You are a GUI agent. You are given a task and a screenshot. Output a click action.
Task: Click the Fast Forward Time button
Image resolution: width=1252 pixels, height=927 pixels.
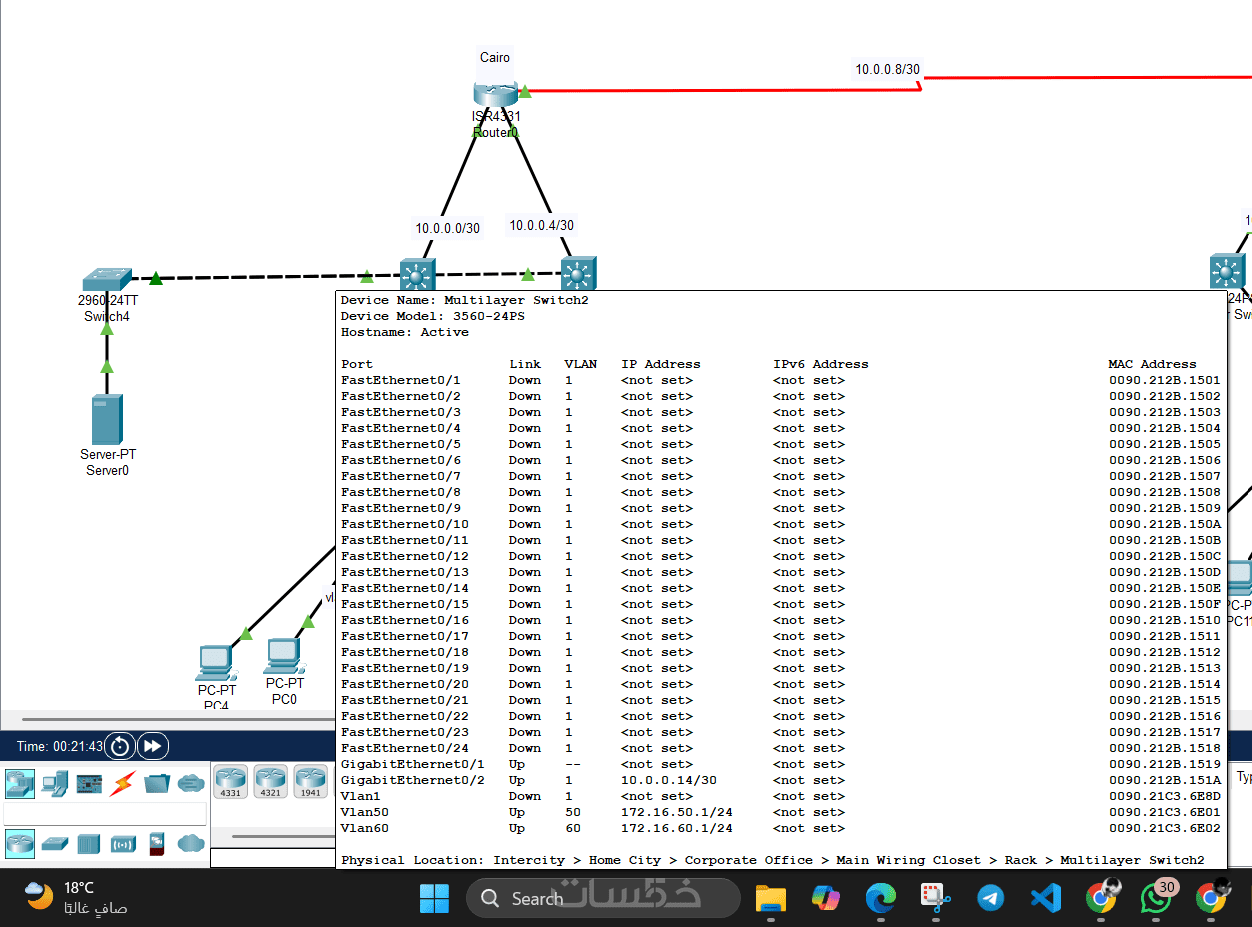[x=153, y=746]
